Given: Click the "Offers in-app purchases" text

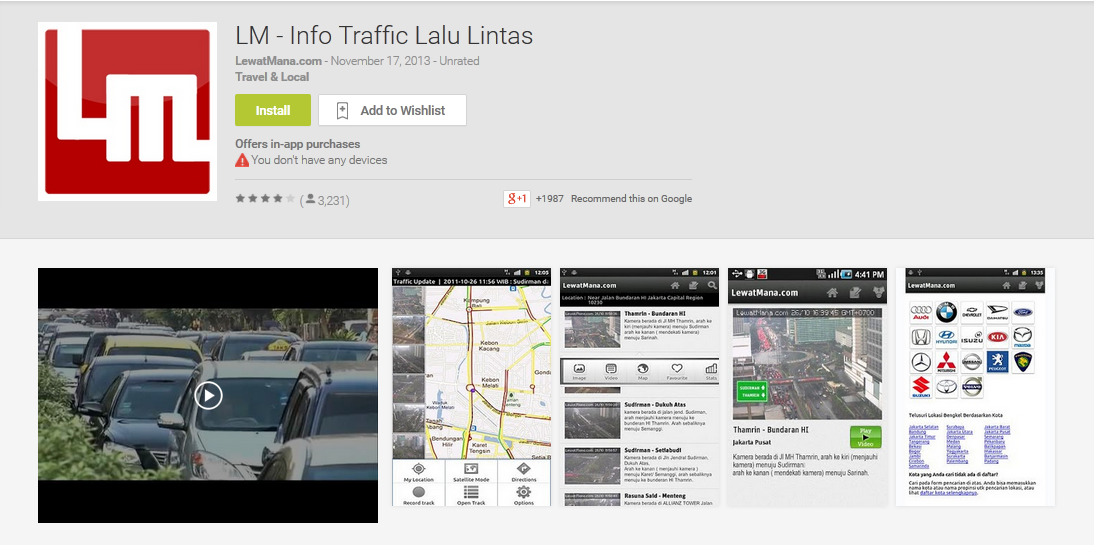Looking at the screenshot, I should click(x=298, y=144).
